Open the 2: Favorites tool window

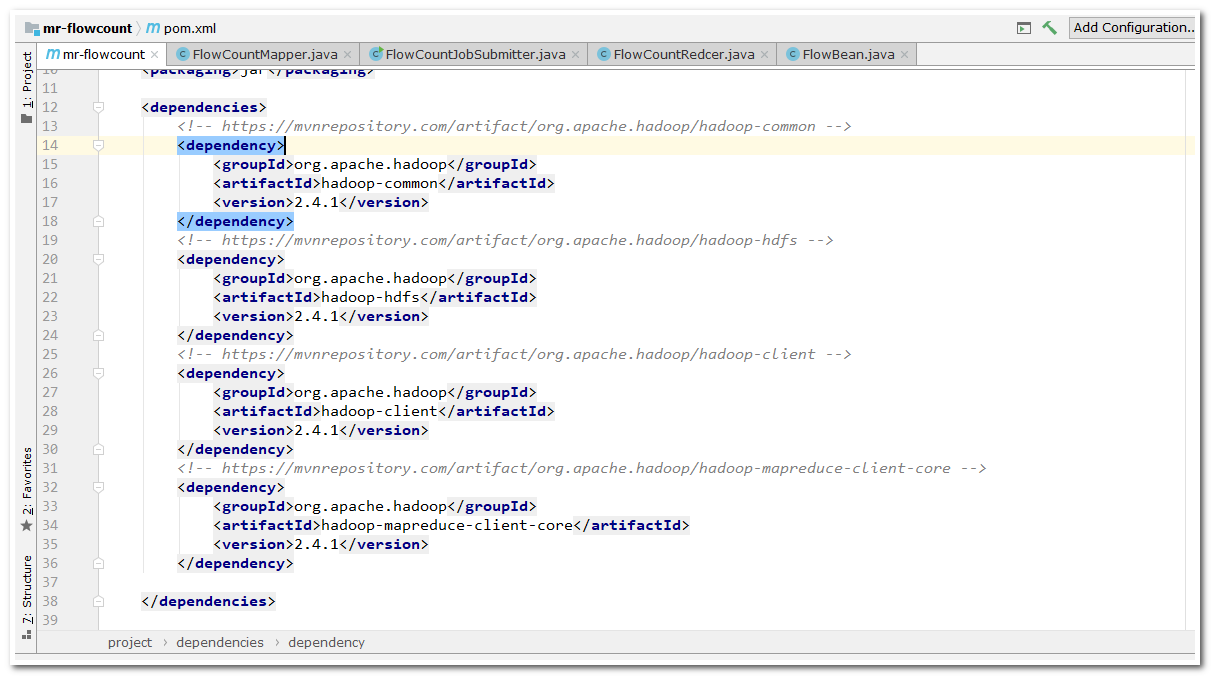(27, 489)
